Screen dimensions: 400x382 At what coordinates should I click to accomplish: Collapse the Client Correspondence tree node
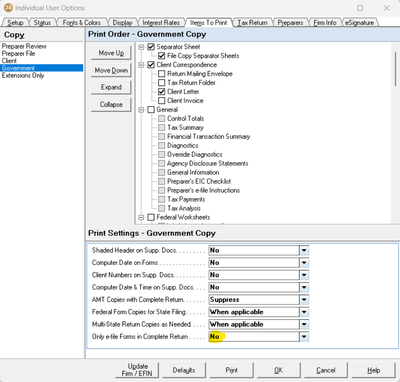point(141,65)
